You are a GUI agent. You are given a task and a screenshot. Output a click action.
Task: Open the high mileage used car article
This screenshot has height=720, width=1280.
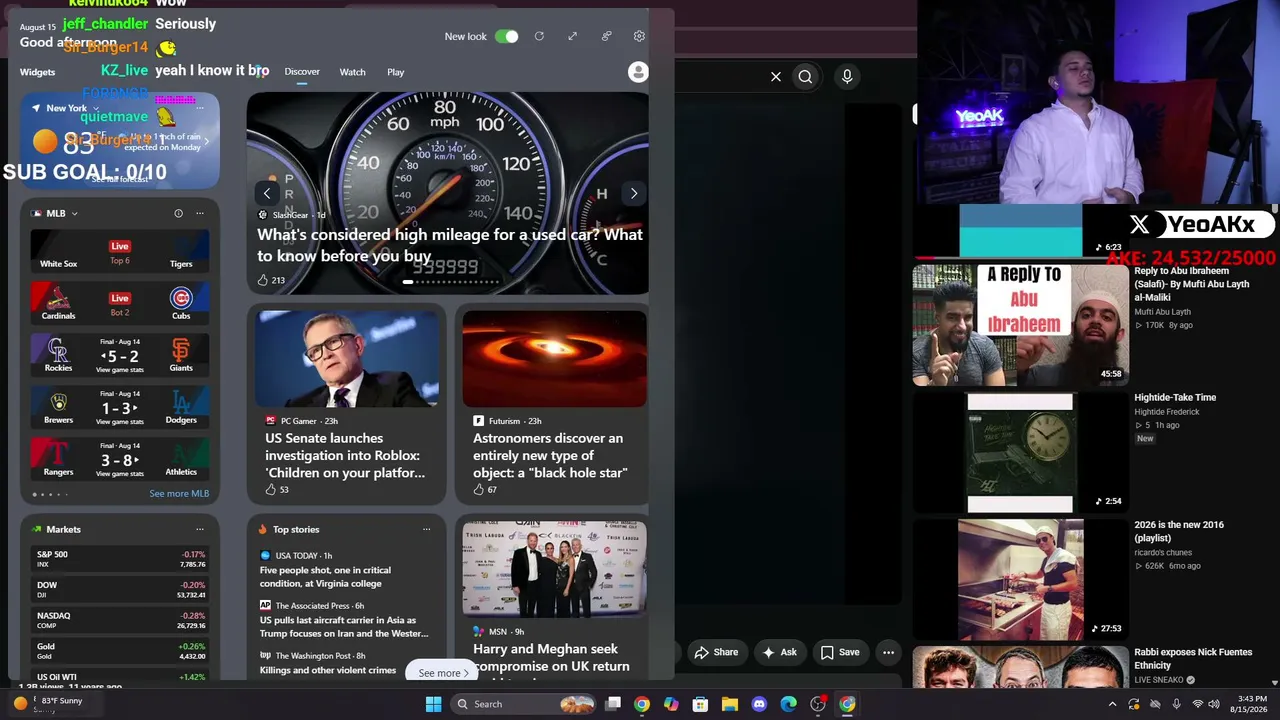tap(450, 245)
